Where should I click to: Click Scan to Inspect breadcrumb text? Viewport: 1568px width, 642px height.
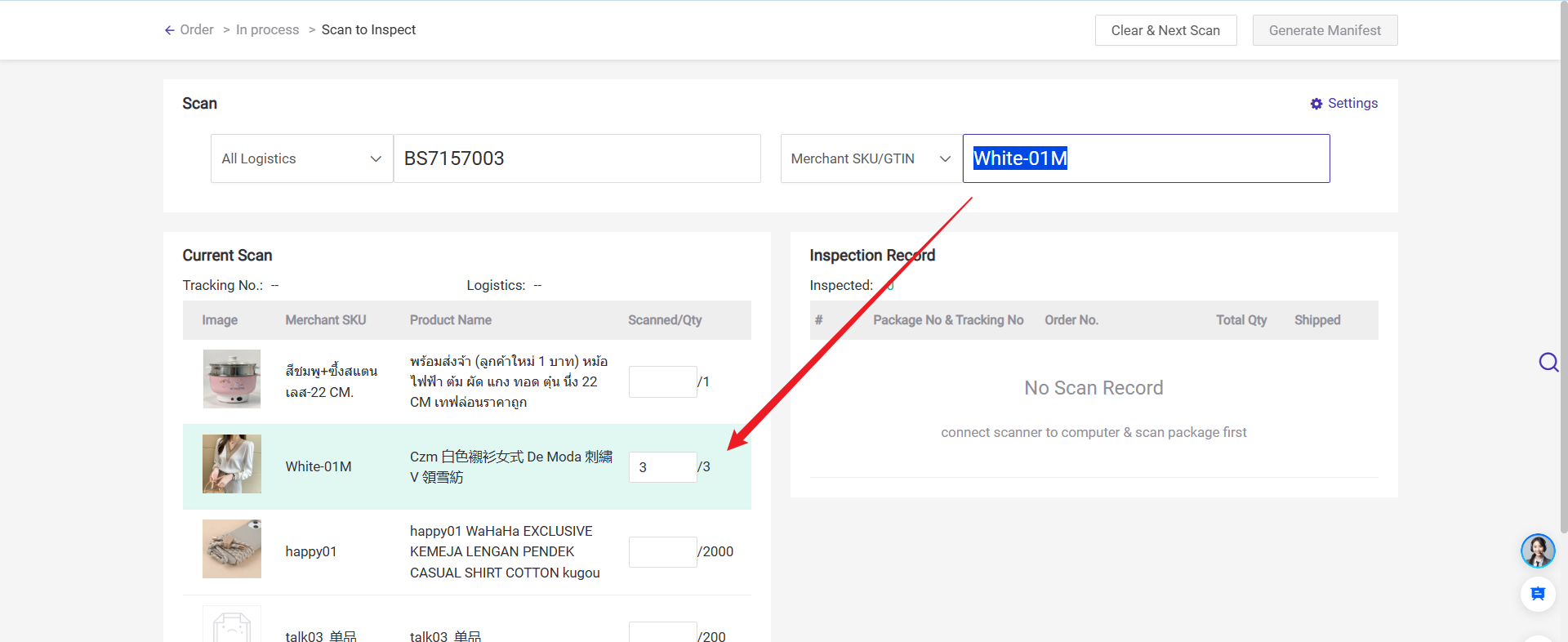pyautogui.click(x=368, y=29)
